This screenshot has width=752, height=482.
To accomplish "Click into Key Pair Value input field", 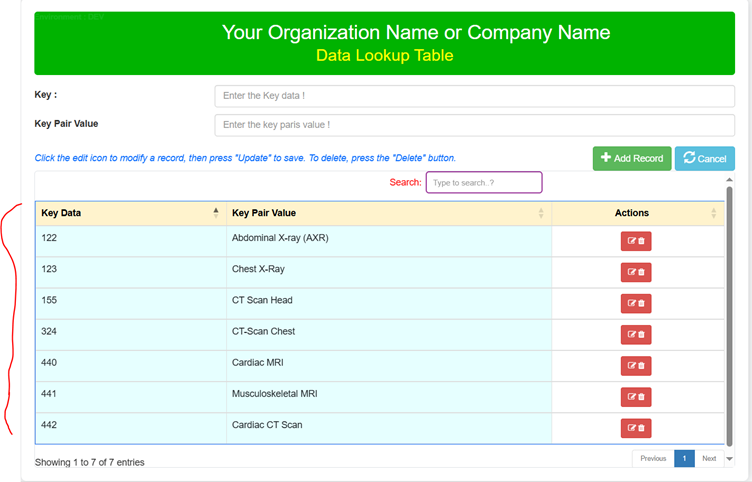I will (474, 125).
